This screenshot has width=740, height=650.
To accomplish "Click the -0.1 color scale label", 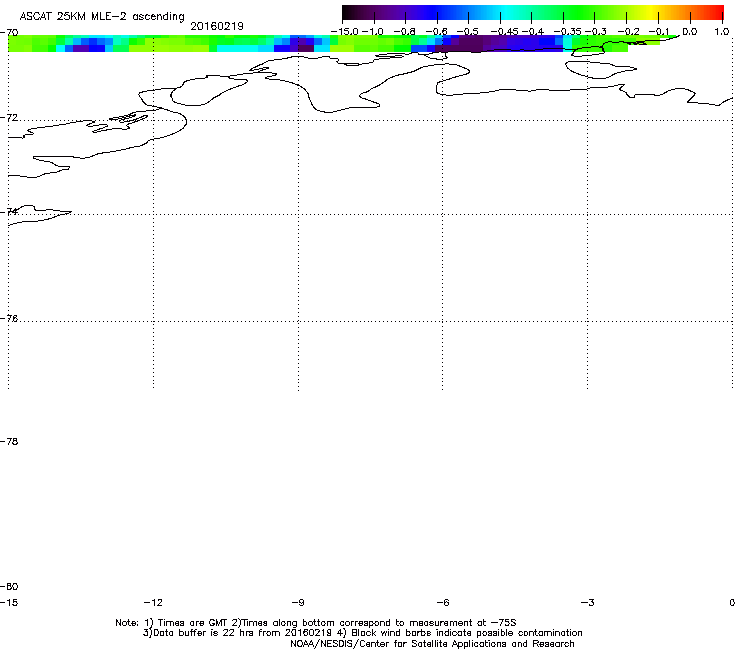I will point(658,32).
